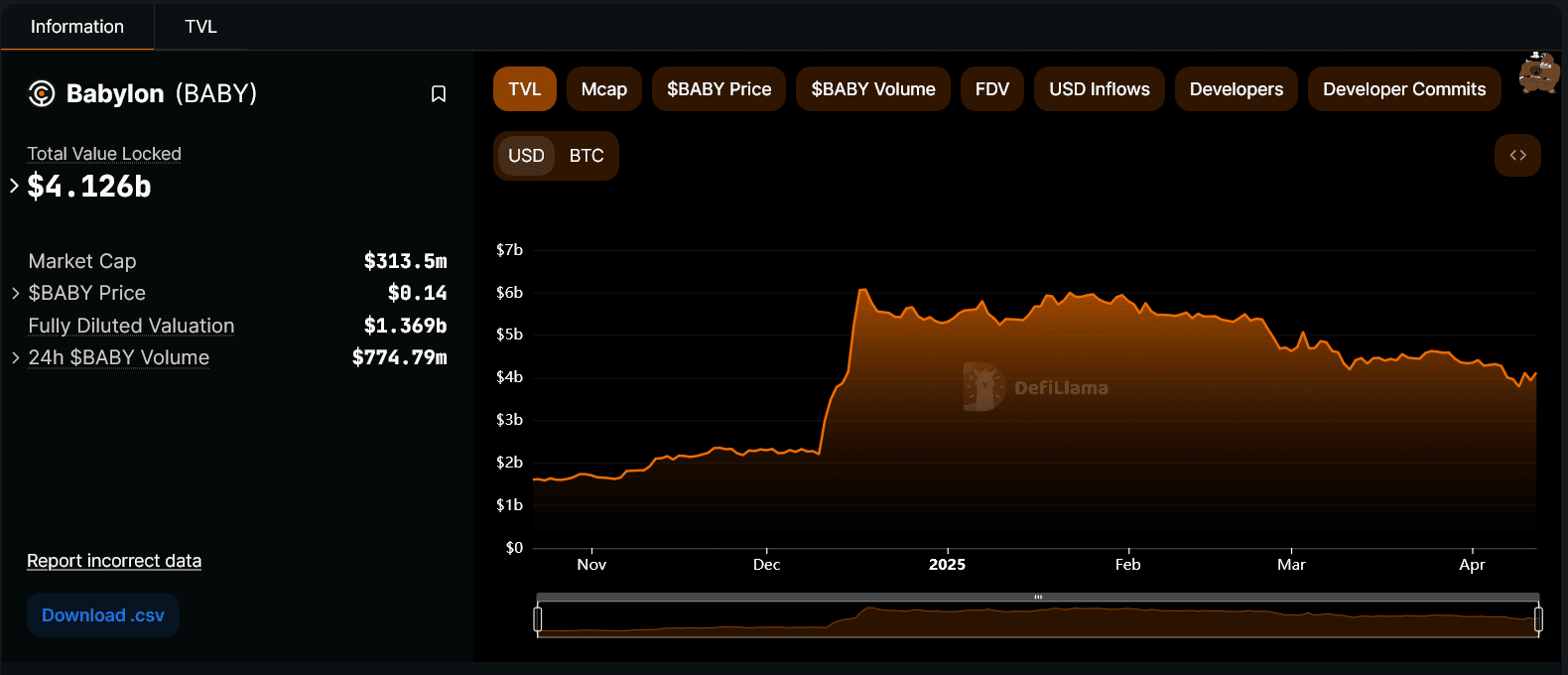Toggle the FDV chart metric

click(992, 89)
